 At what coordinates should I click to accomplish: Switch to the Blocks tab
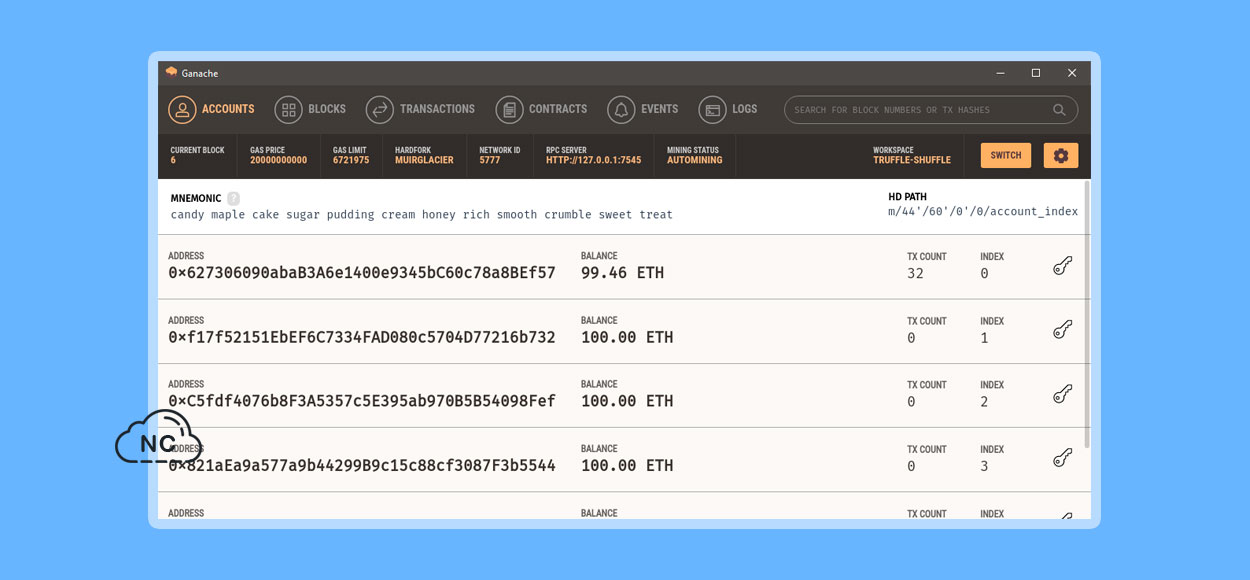click(310, 109)
